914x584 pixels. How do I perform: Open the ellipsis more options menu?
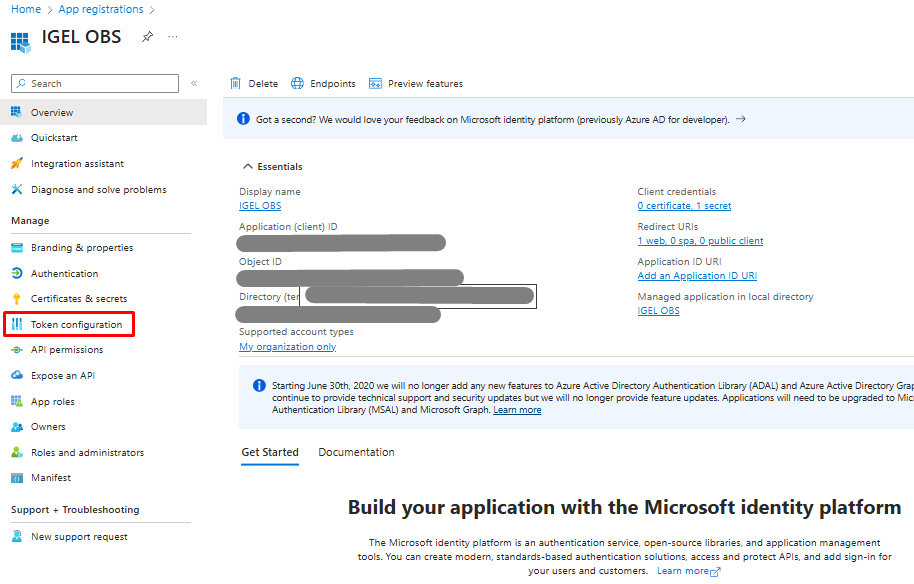click(173, 37)
